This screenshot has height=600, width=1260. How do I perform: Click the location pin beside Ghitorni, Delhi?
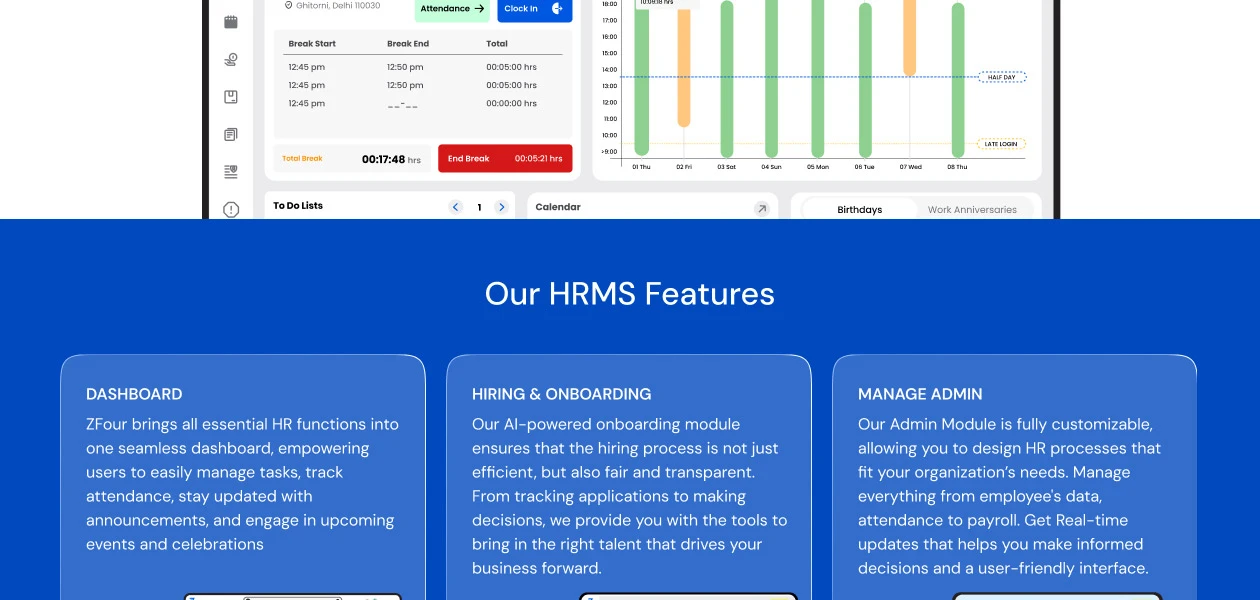pyautogui.click(x=289, y=6)
